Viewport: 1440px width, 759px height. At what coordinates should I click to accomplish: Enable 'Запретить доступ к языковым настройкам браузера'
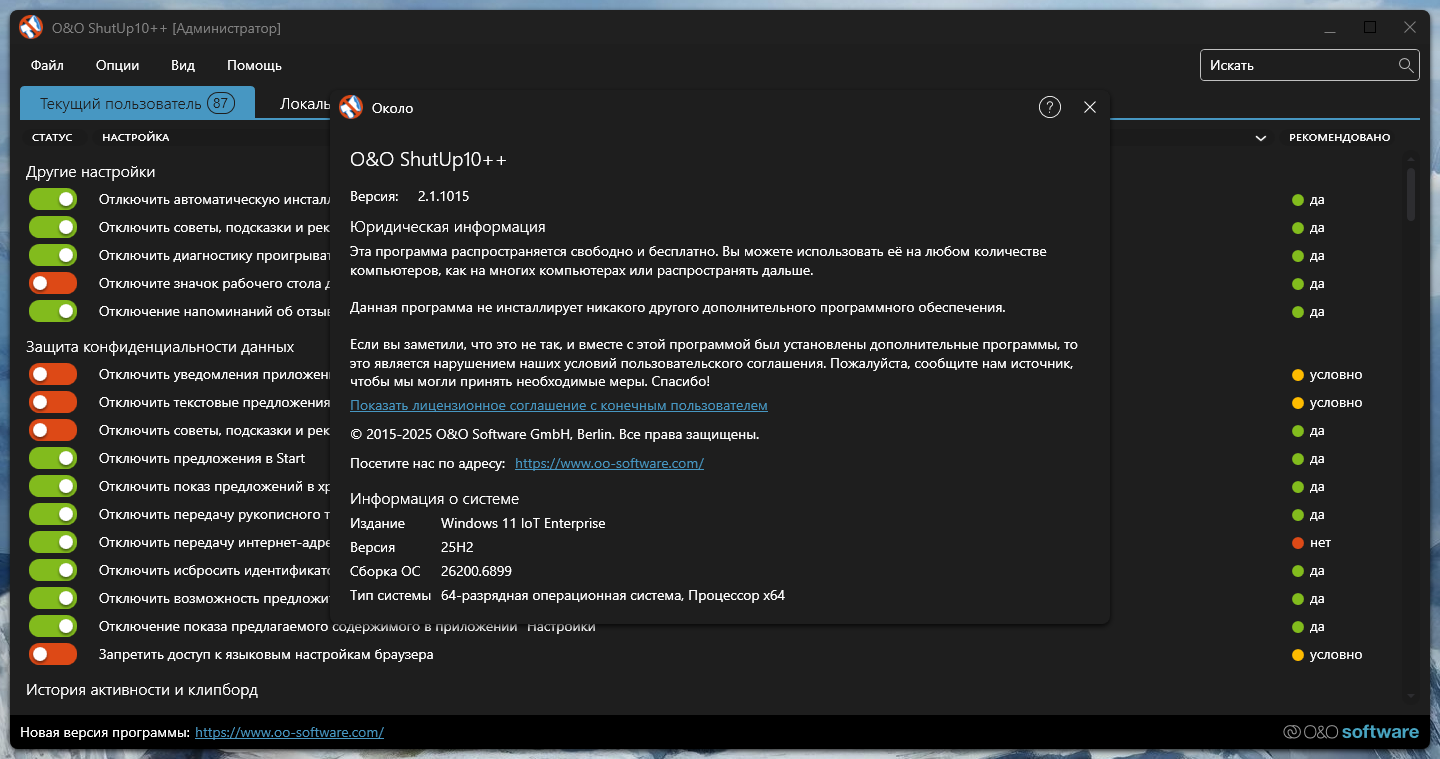53,655
